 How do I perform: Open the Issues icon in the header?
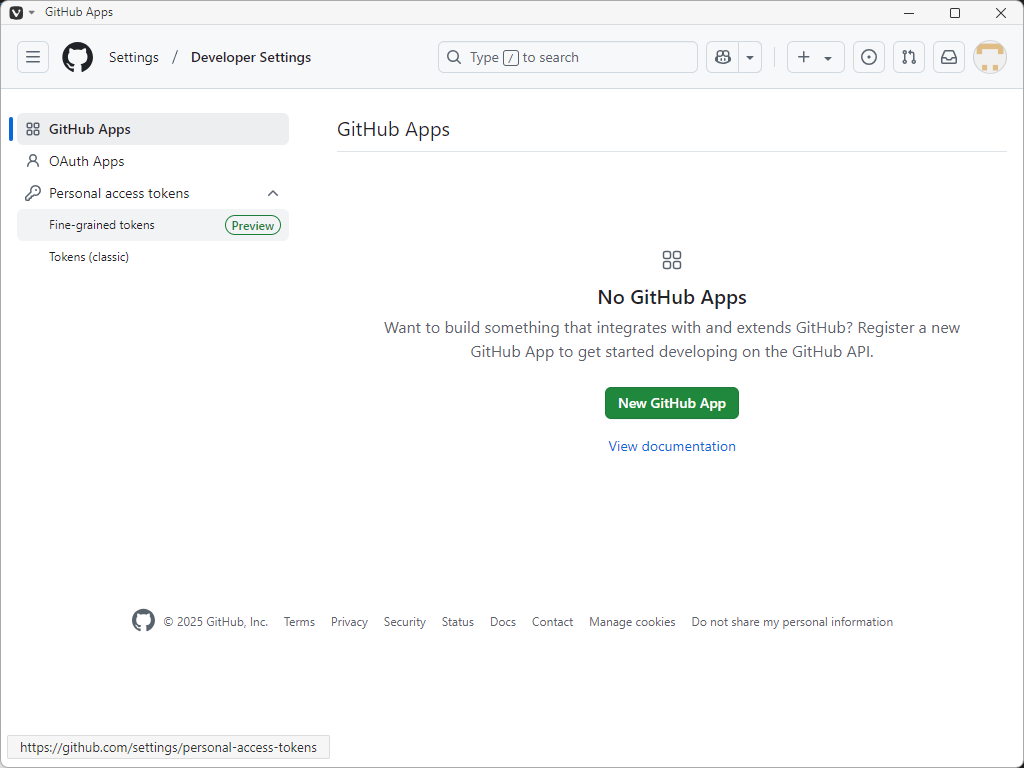click(869, 57)
